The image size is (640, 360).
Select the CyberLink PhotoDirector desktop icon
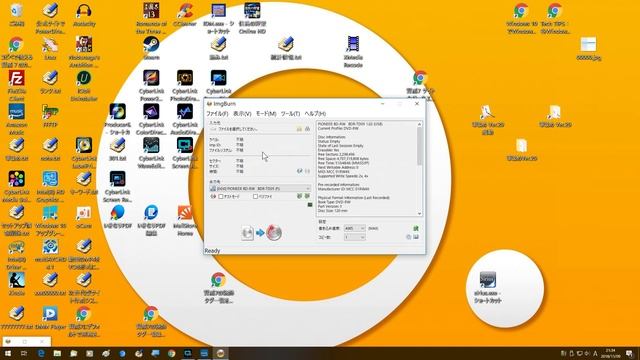point(185,85)
